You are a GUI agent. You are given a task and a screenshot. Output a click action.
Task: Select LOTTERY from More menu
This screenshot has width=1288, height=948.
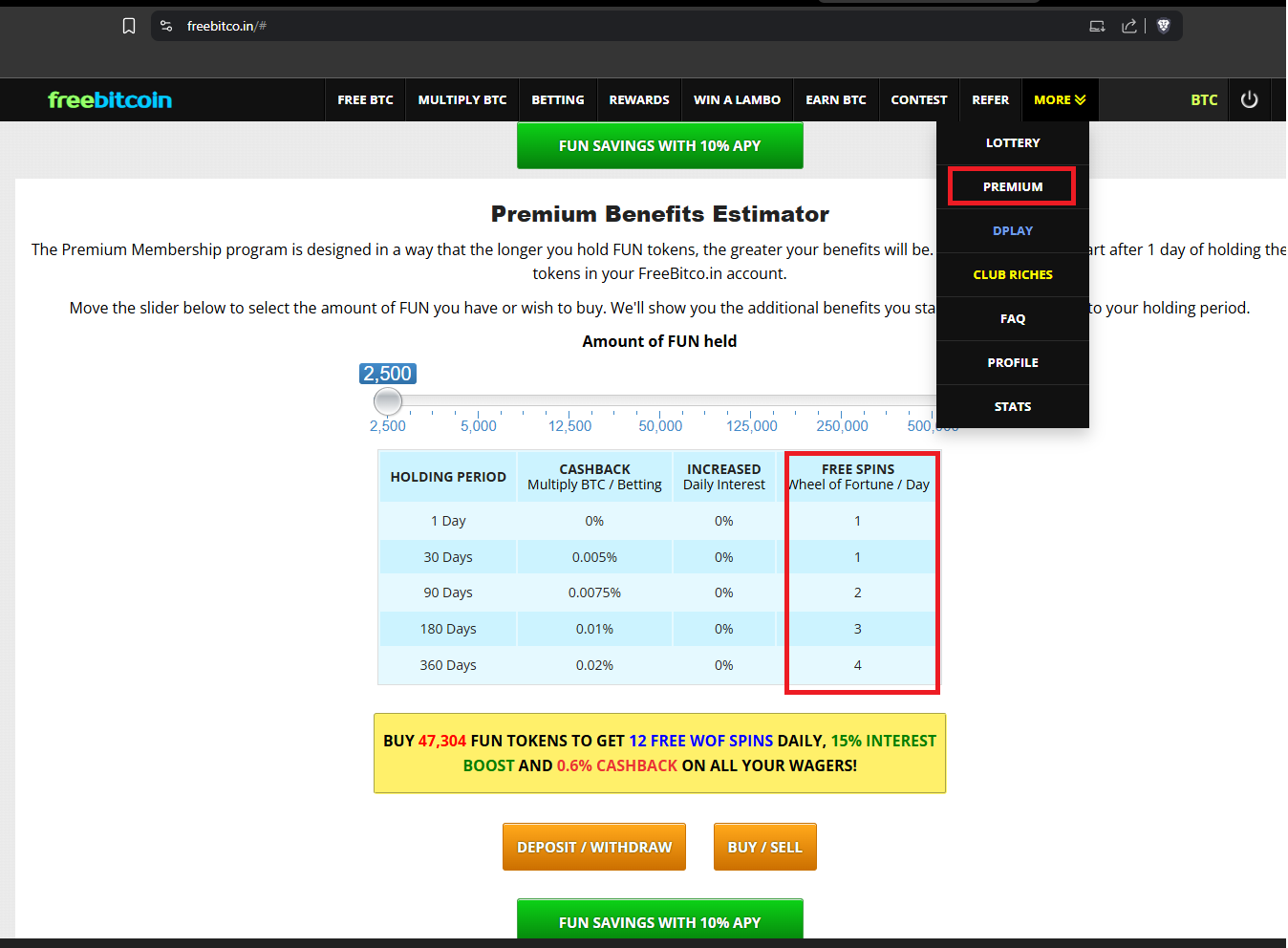1013,142
